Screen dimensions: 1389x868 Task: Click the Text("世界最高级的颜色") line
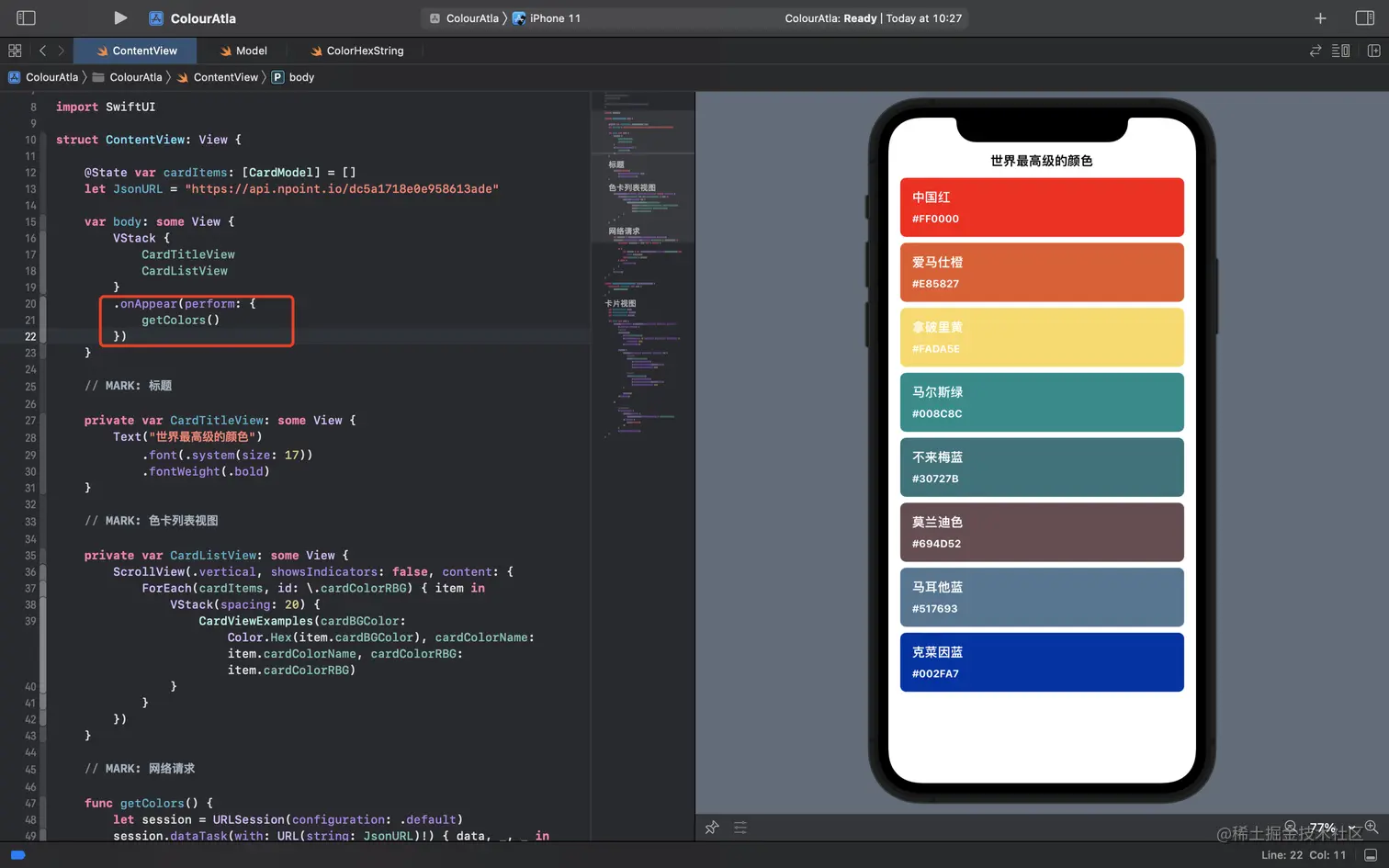[187, 436]
